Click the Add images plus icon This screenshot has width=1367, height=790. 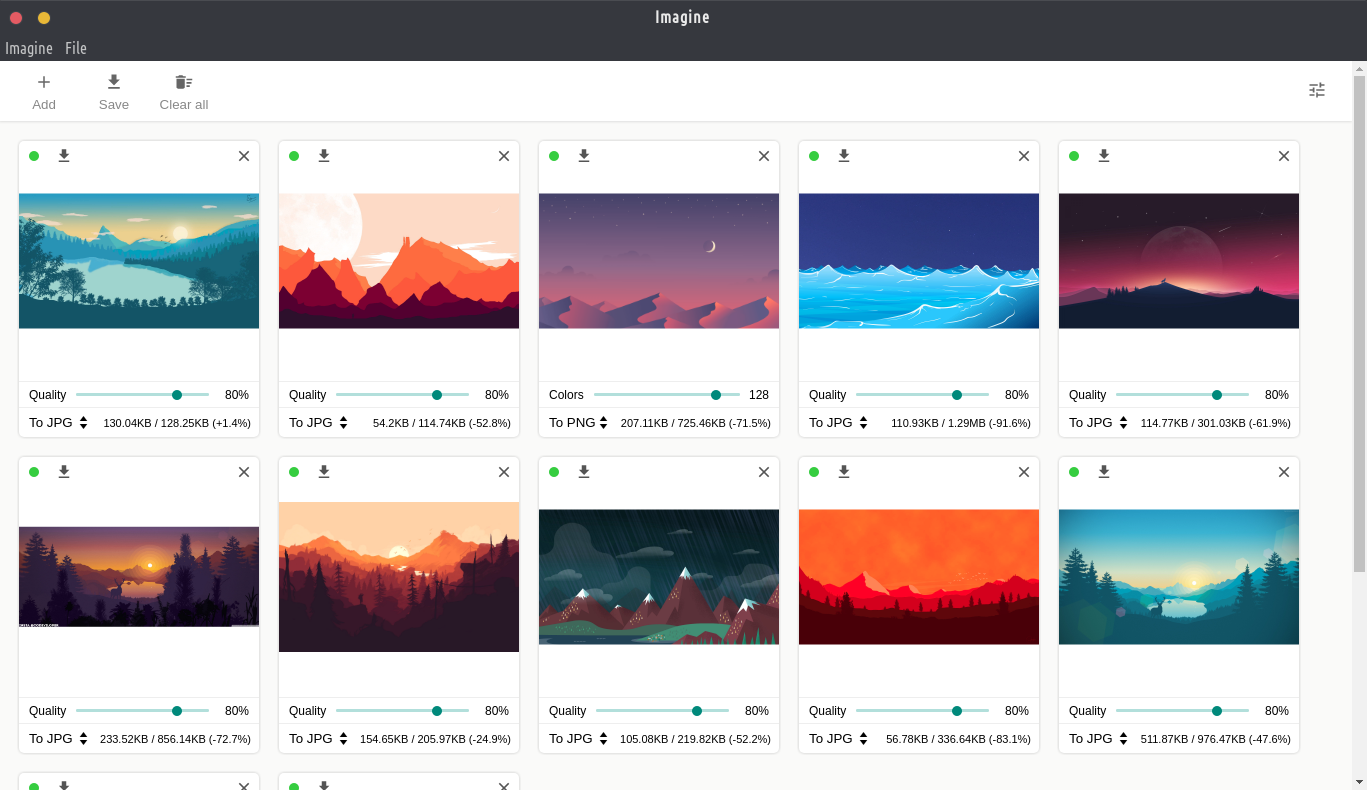pos(44,82)
